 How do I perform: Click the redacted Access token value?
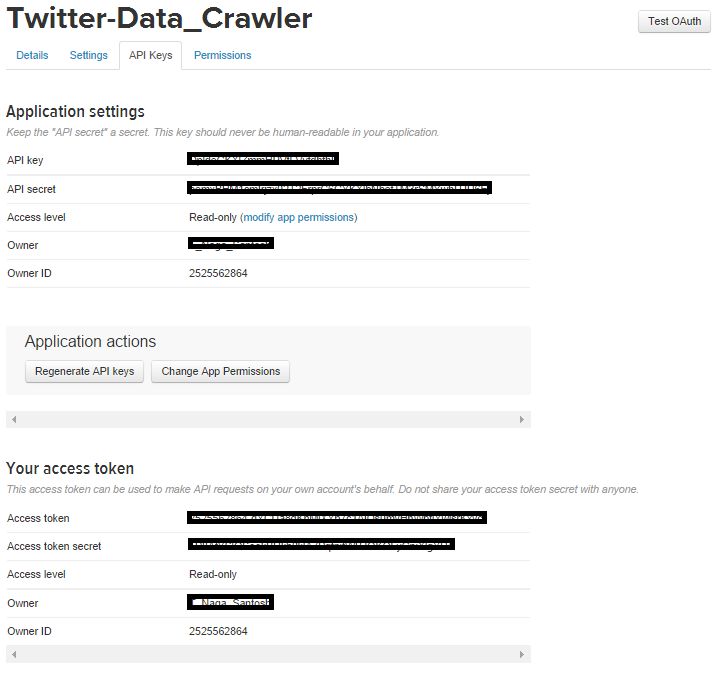[x=337, y=518]
